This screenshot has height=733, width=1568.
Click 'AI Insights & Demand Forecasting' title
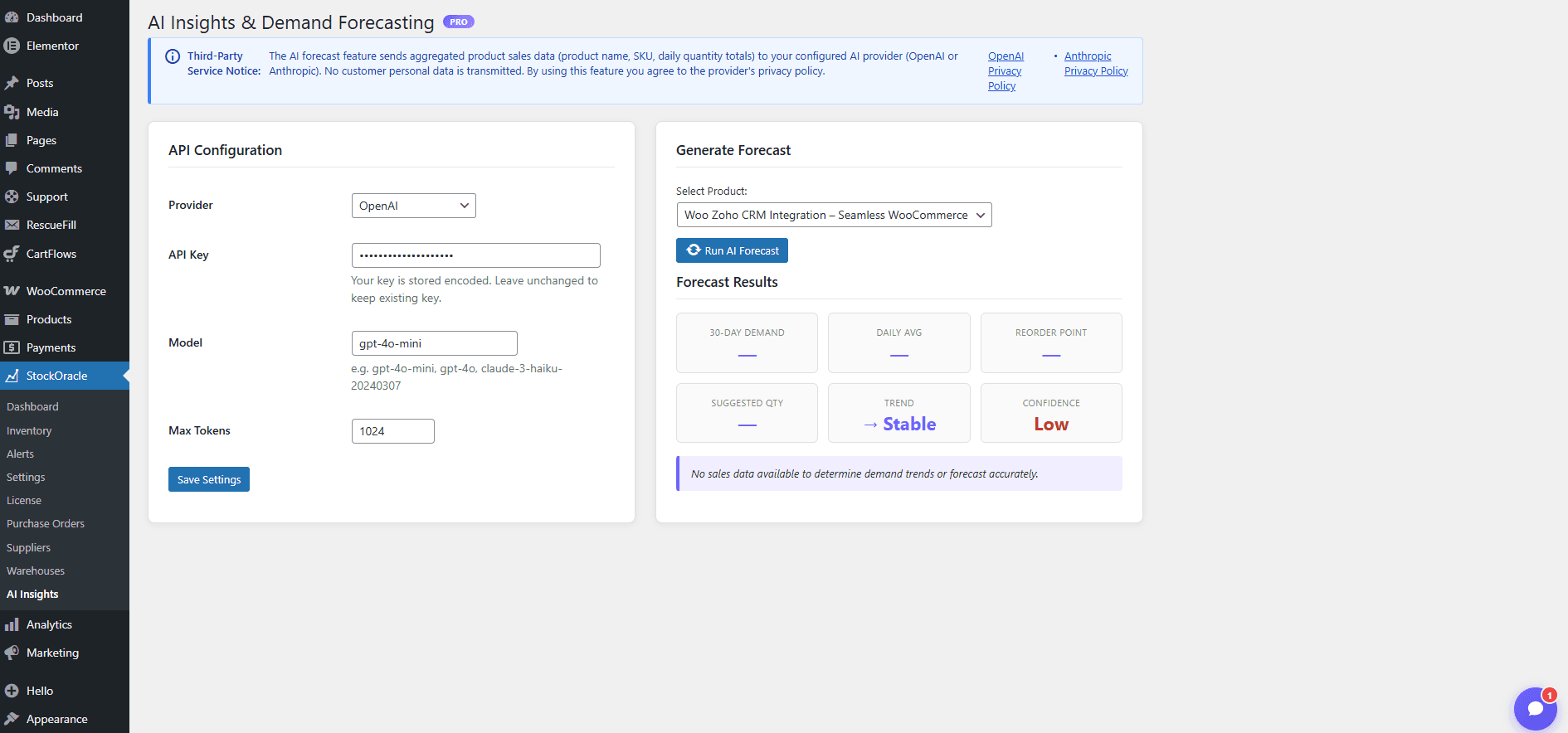[291, 22]
